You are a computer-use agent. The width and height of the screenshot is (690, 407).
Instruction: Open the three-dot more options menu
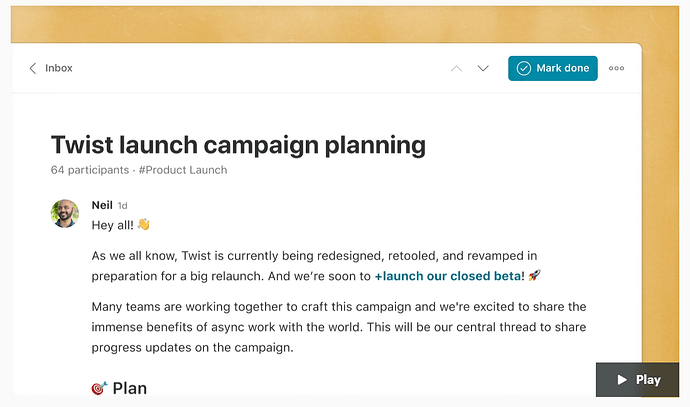click(x=616, y=68)
